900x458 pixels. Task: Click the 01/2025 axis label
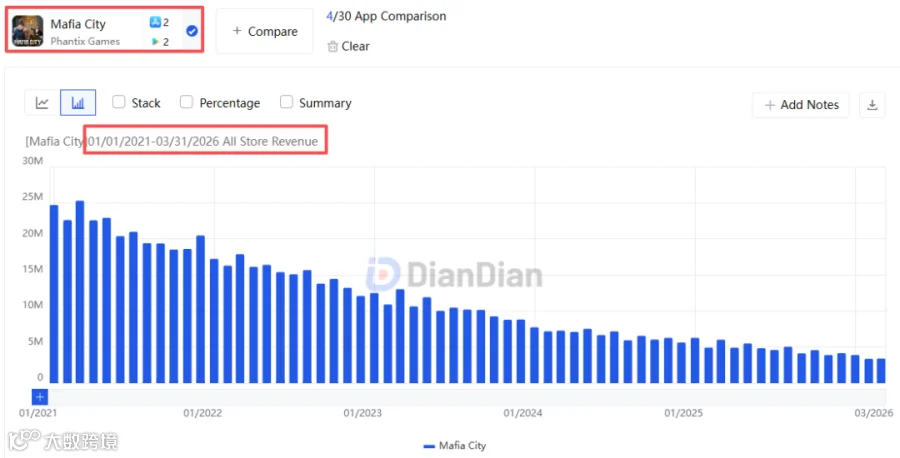684,413
